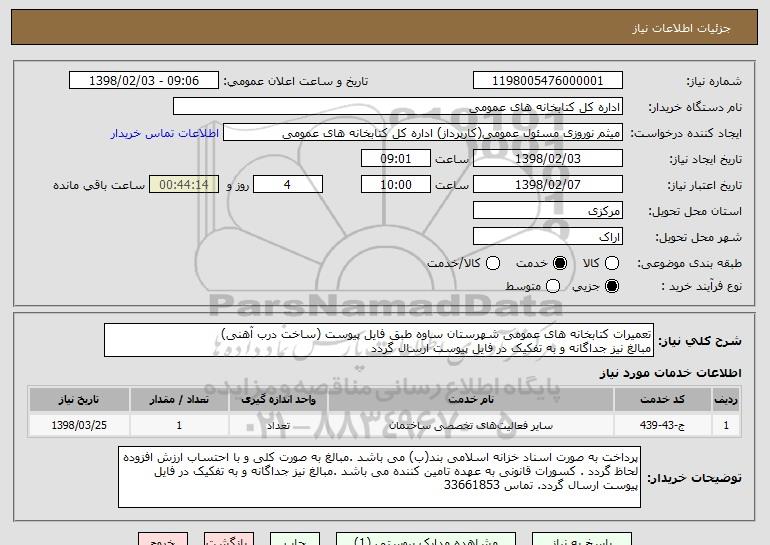The image size is (770, 545).
Task: Click the validity time field 10:00
Action: coord(396,185)
